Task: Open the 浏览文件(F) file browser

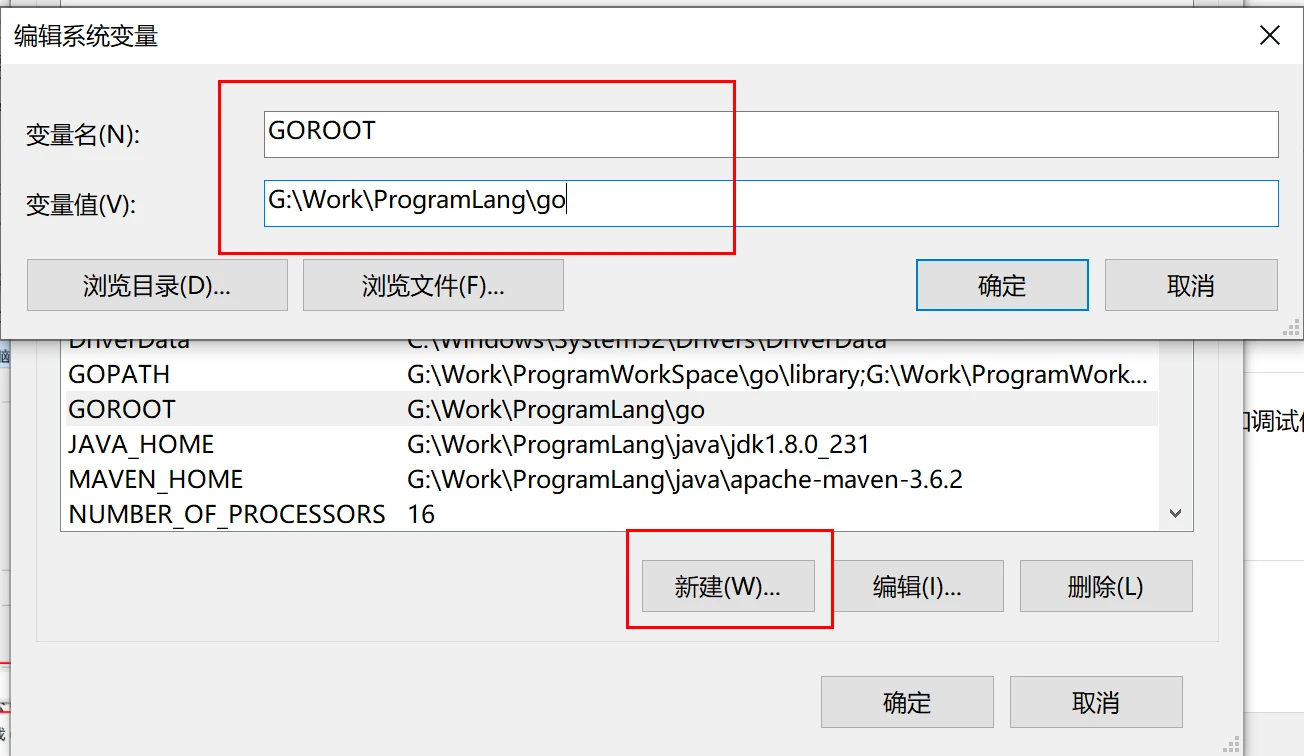Action: coord(433,284)
